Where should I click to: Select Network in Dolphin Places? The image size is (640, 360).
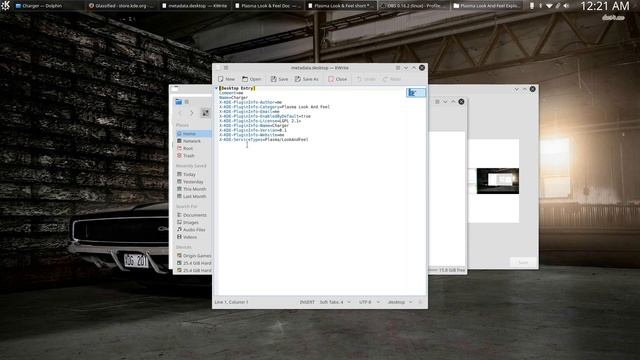tap(193, 141)
